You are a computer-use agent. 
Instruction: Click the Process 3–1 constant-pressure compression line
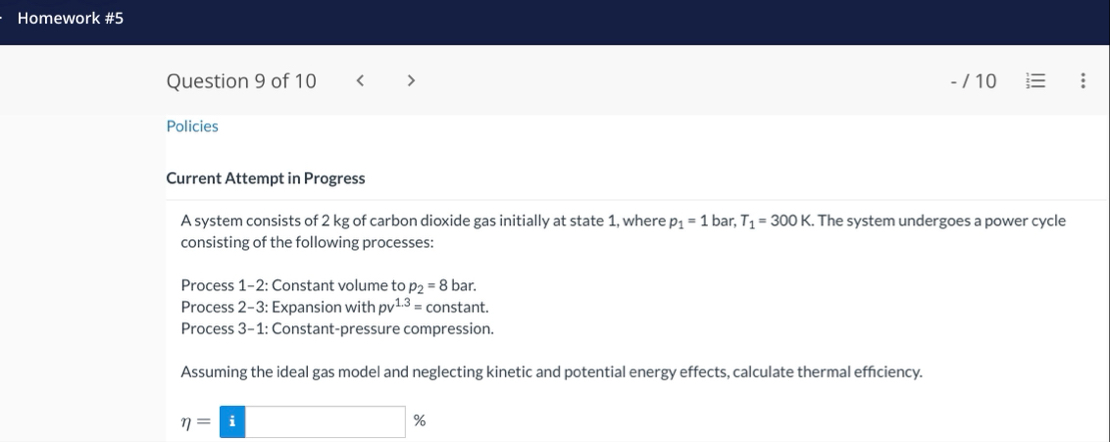point(337,329)
